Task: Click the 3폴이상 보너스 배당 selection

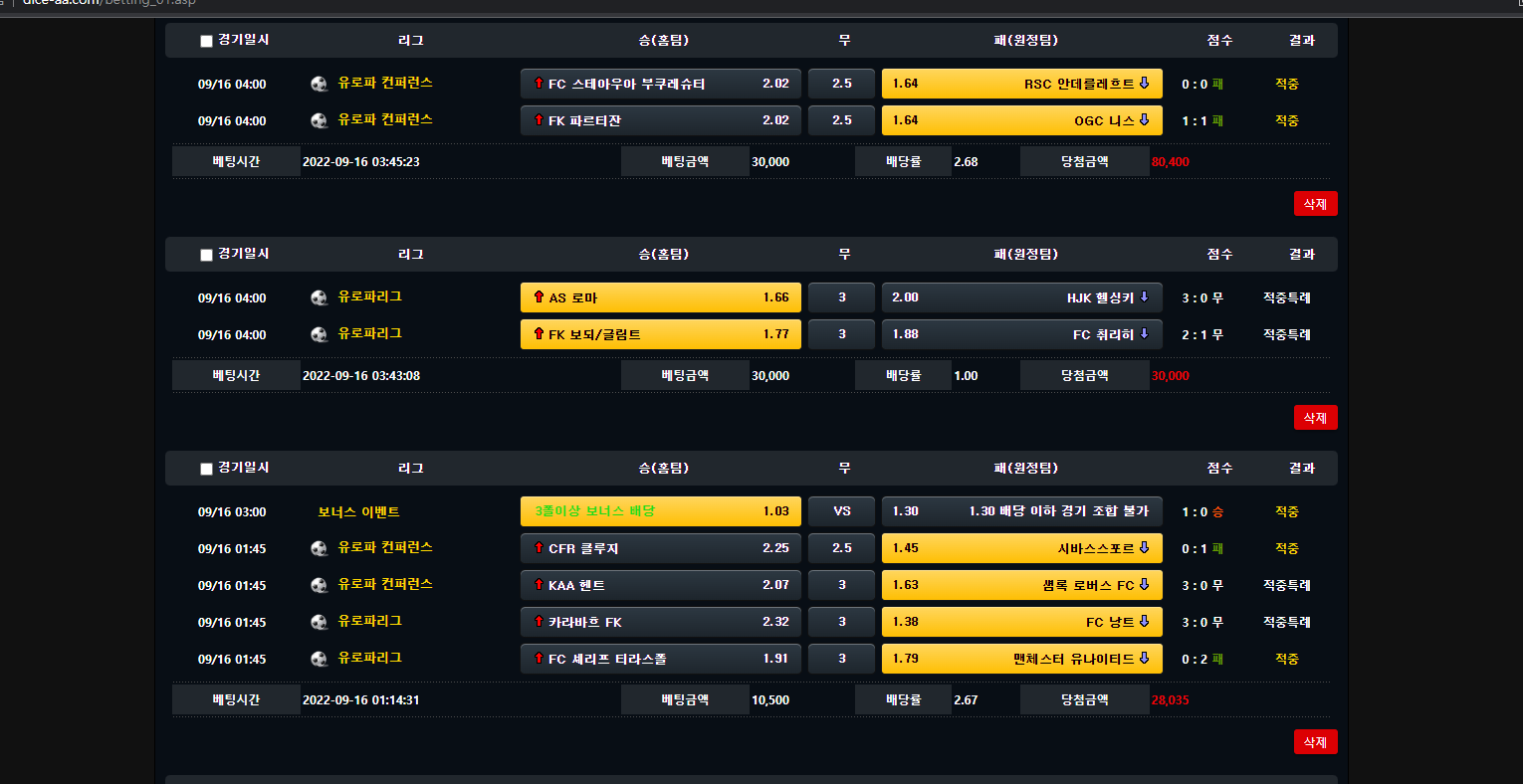Action: pos(661,511)
